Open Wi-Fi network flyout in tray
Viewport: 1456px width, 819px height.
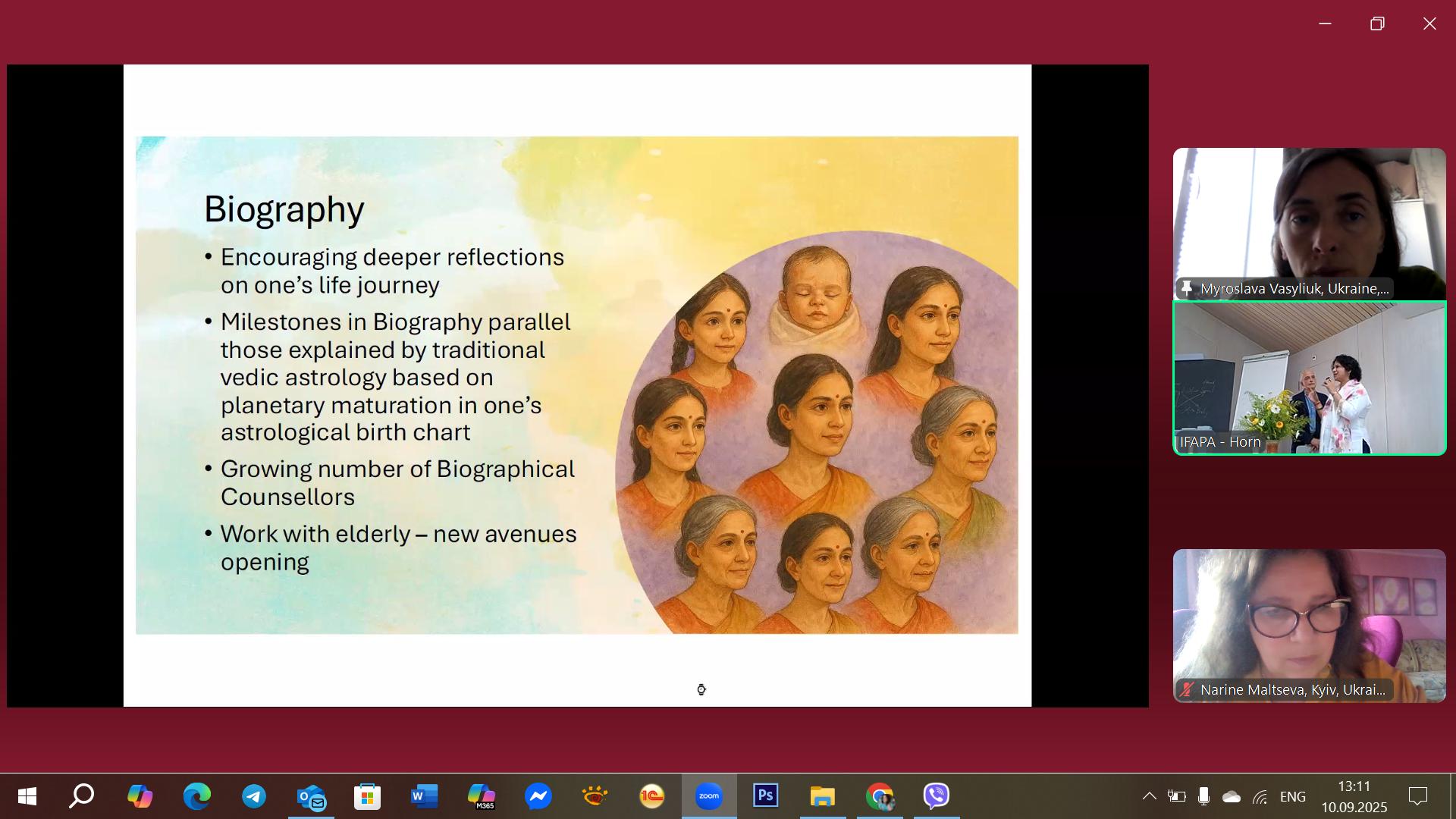1260,796
